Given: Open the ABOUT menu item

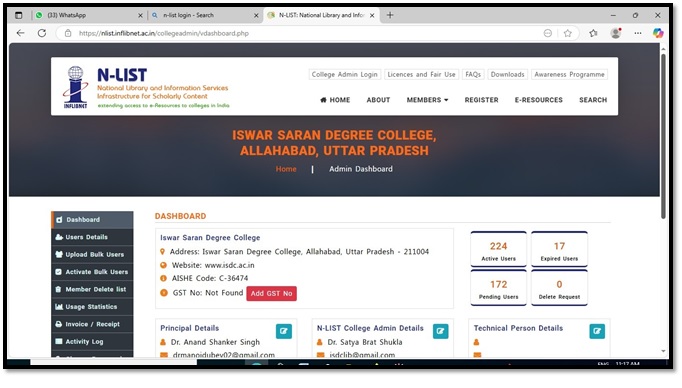Looking at the screenshot, I should [x=378, y=100].
